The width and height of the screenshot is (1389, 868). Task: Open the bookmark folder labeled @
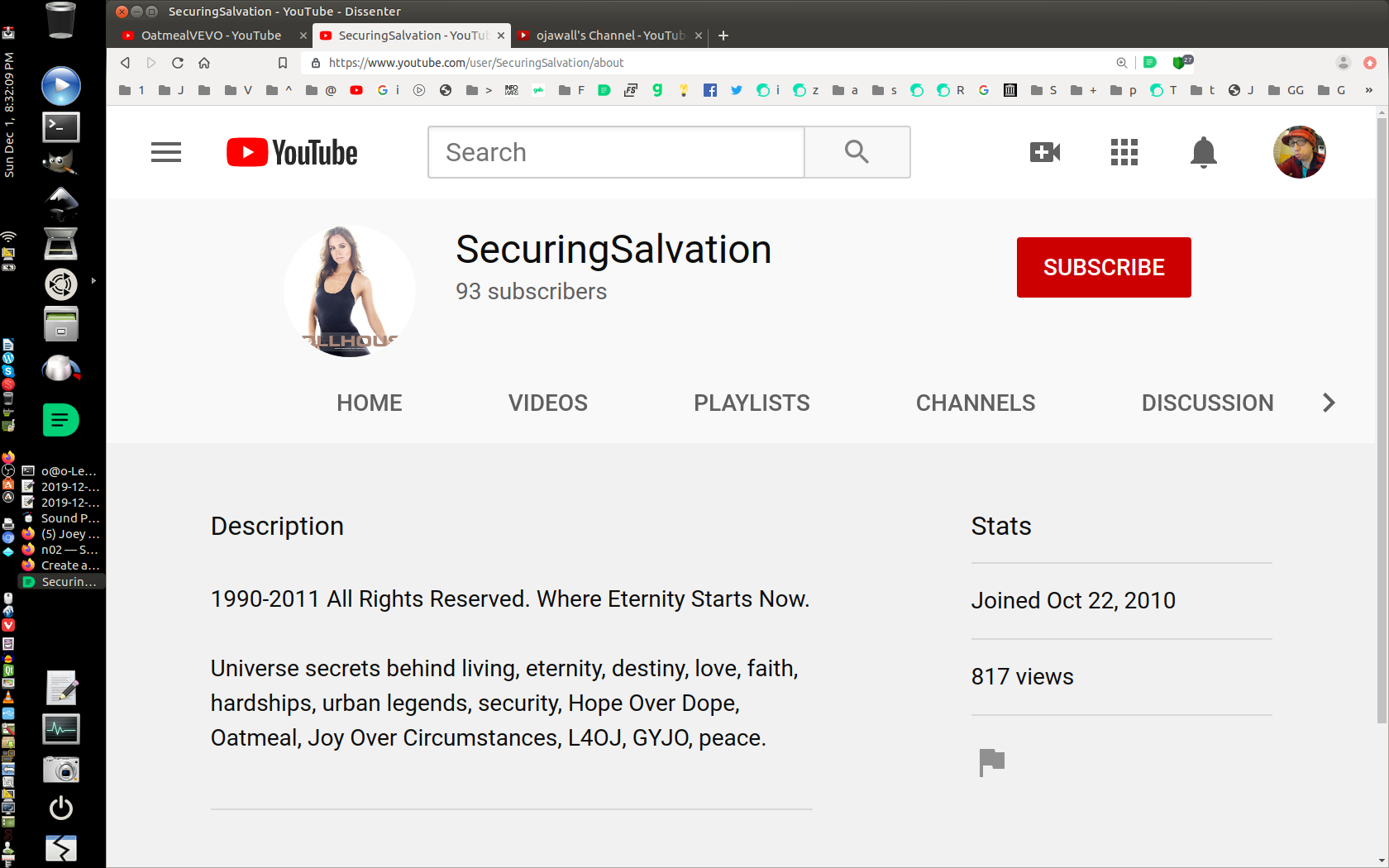tap(322, 90)
